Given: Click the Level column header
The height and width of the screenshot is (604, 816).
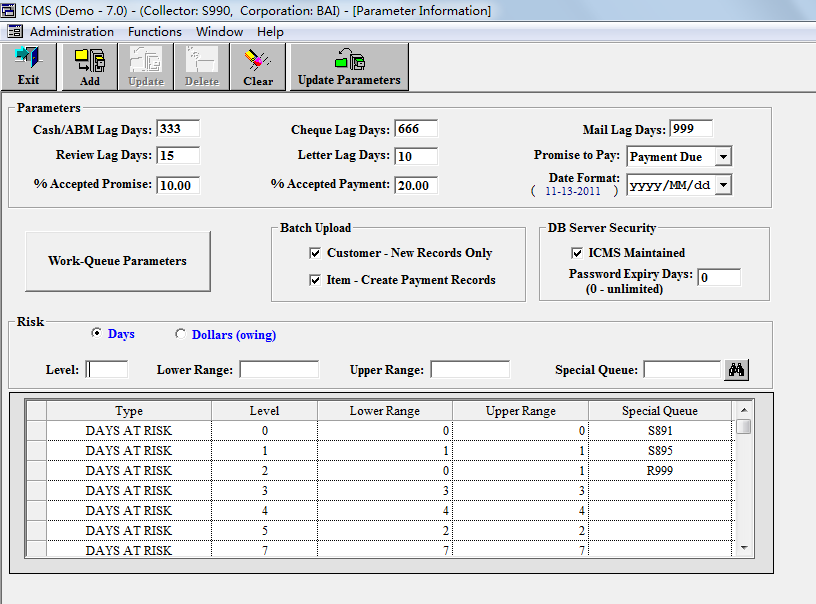Looking at the screenshot, I should [x=264, y=411].
